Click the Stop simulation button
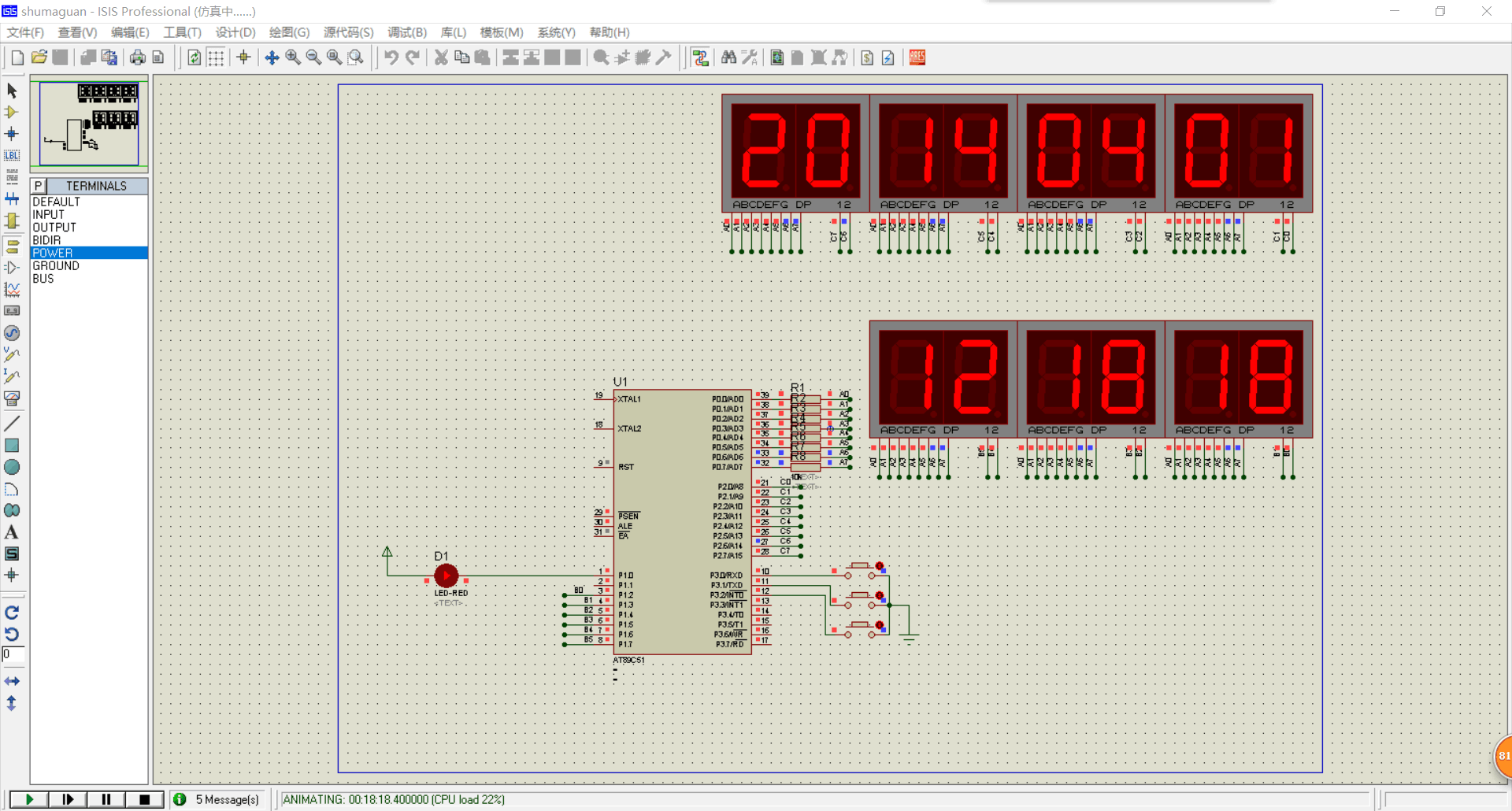Screen dimensions: 1512x811 click(144, 799)
